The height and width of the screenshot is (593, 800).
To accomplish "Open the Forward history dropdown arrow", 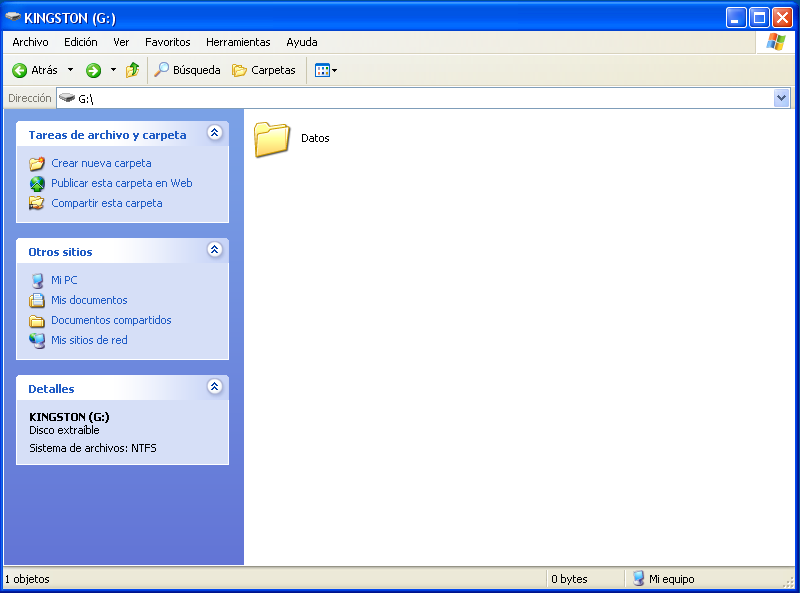I will 113,70.
